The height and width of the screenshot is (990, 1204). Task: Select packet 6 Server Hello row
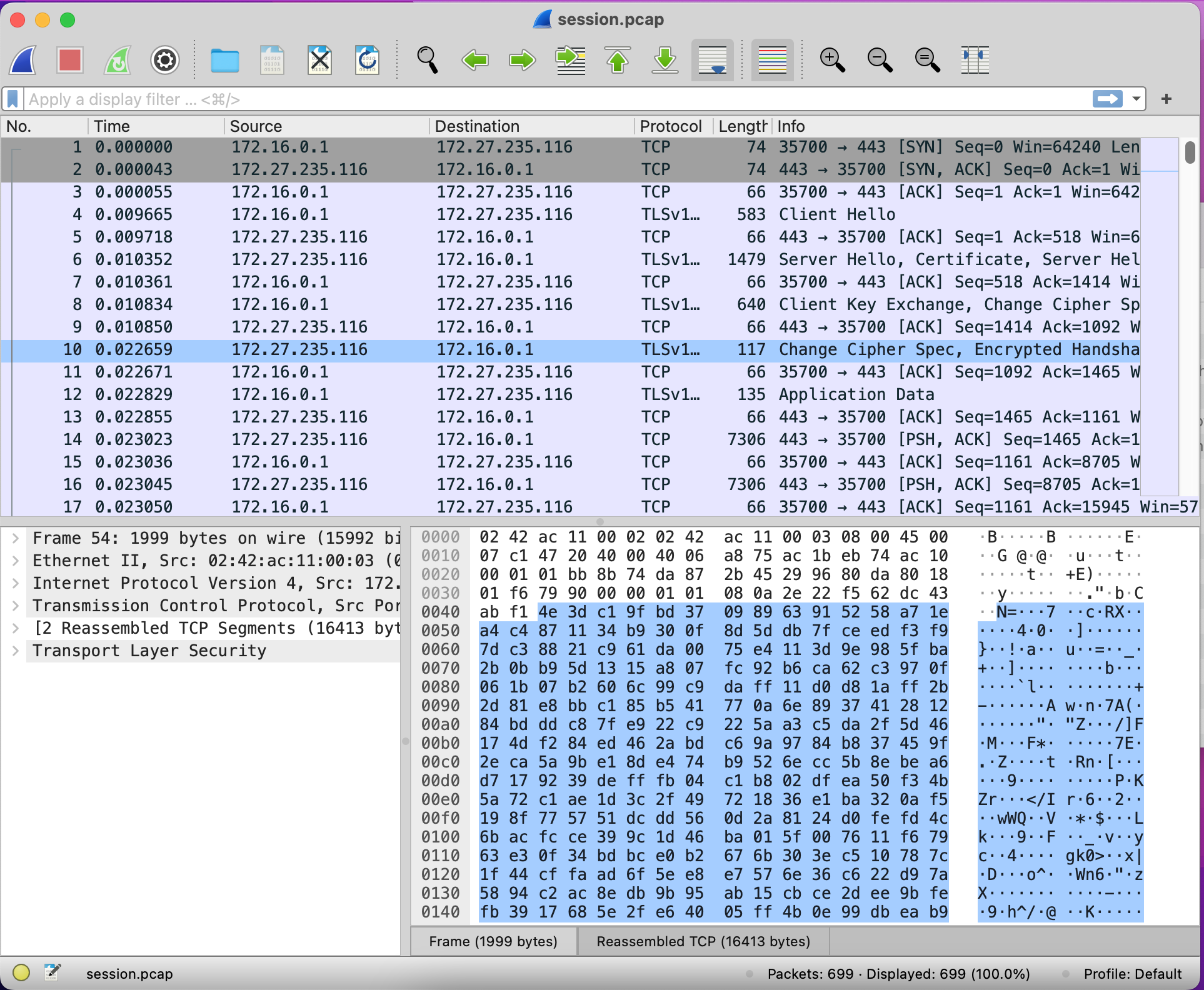tap(570, 259)
